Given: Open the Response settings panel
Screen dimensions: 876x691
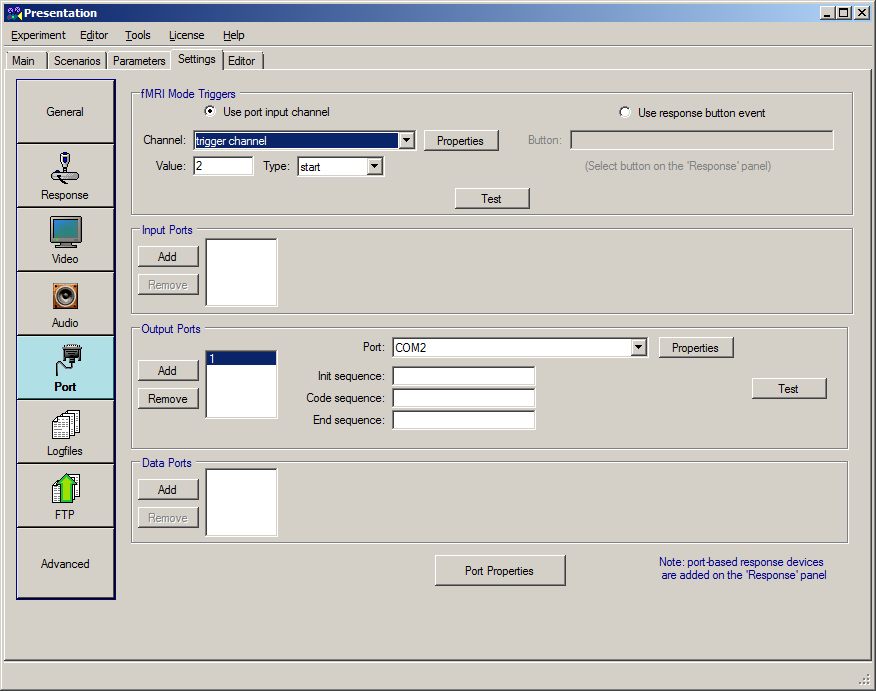Looking at the screenshot, I should click(65, 176).
